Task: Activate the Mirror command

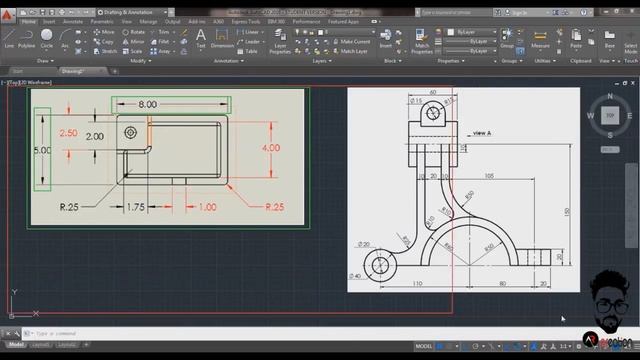Action: [x=133, y=42]
